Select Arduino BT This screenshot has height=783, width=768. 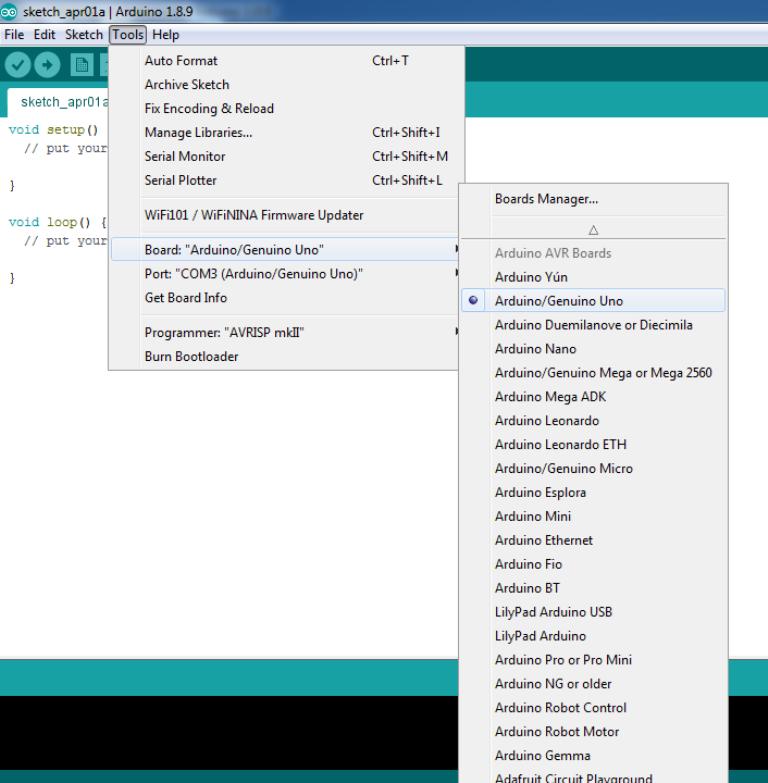tap(593, 588)
